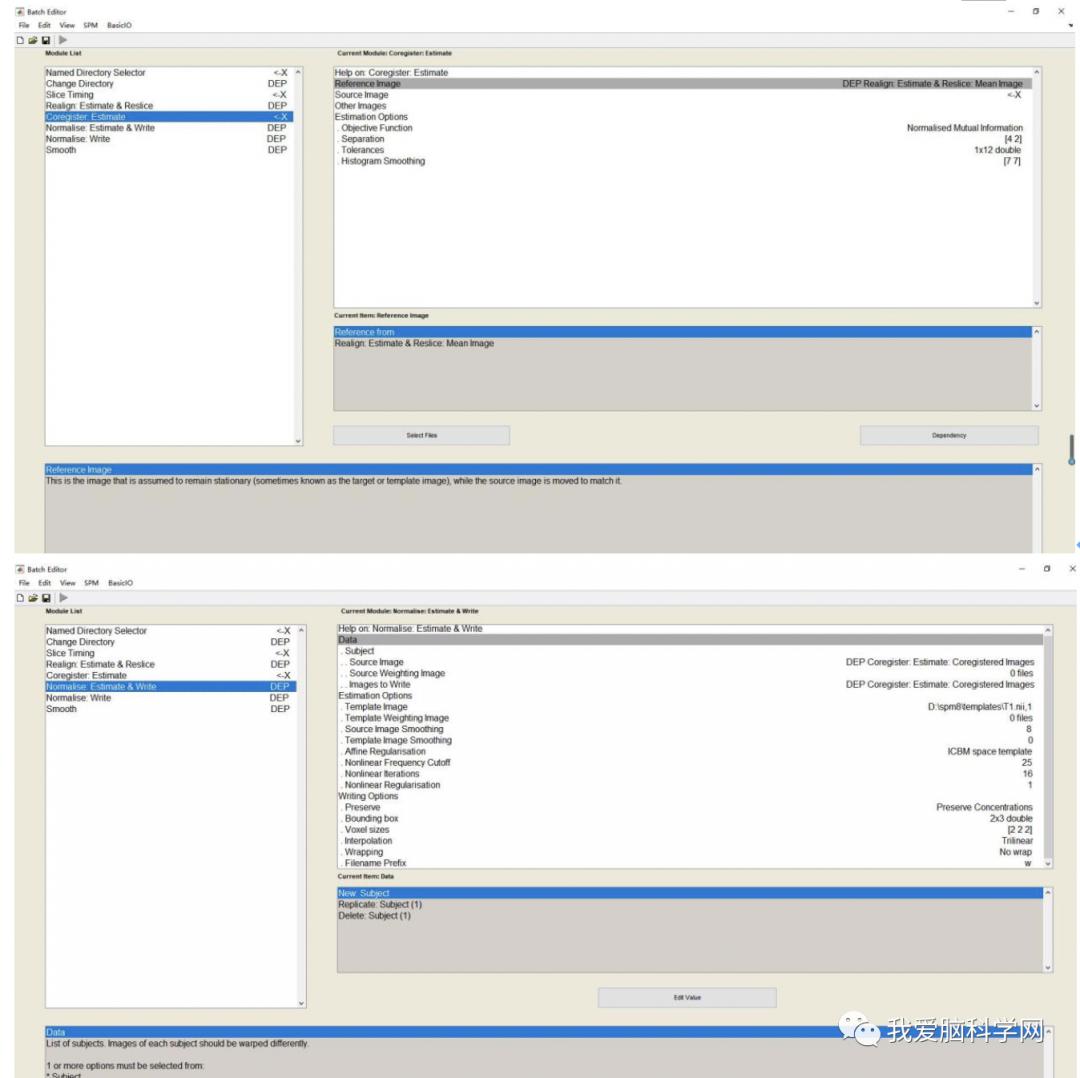1080x1078 pixels.
Task: Click Realign: Estimate & Reslice: Mean Image entry
Action: pyautogui.click(x=683, y=343)
